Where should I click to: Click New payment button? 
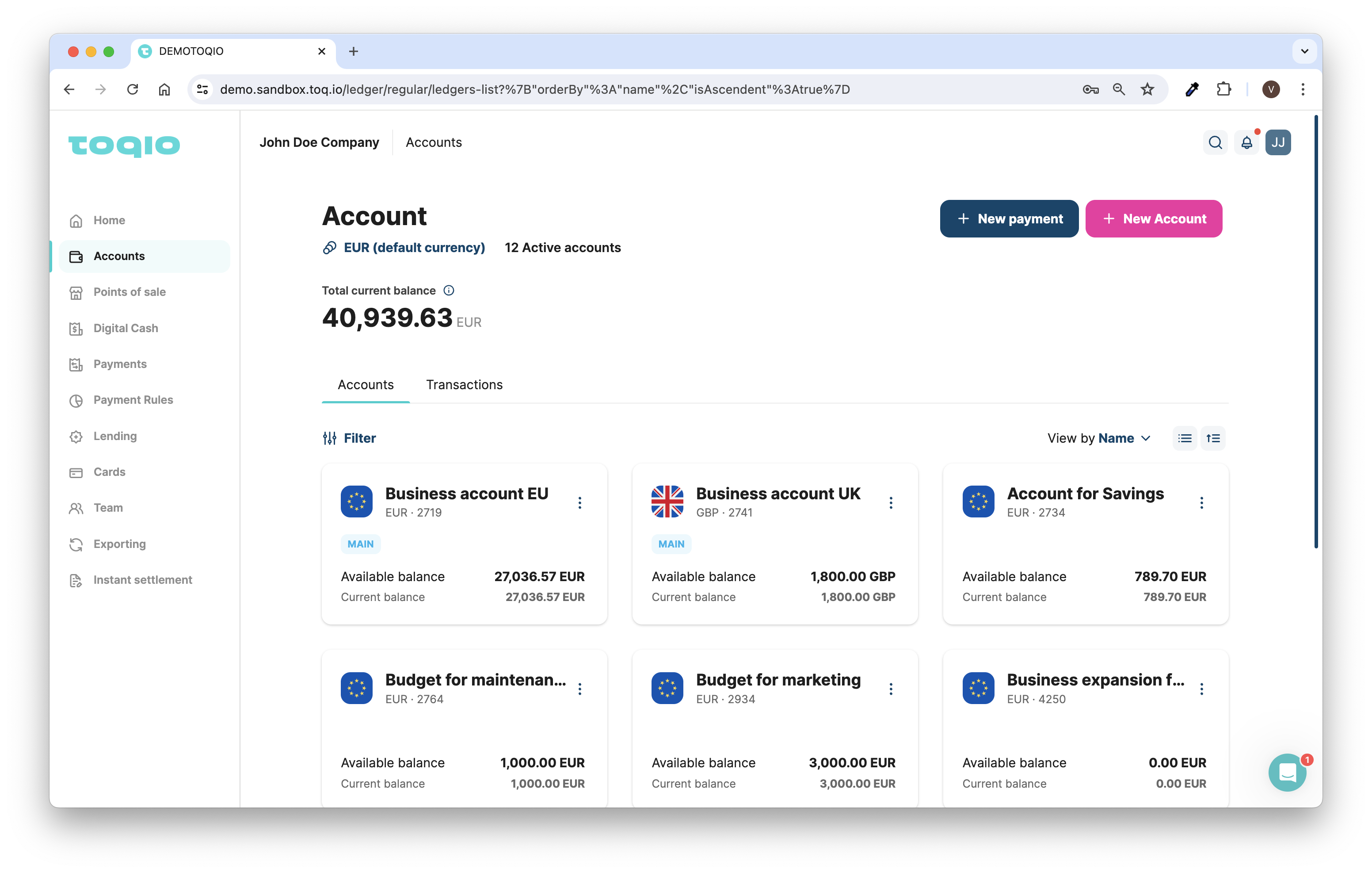click(x=1009, y=219)
